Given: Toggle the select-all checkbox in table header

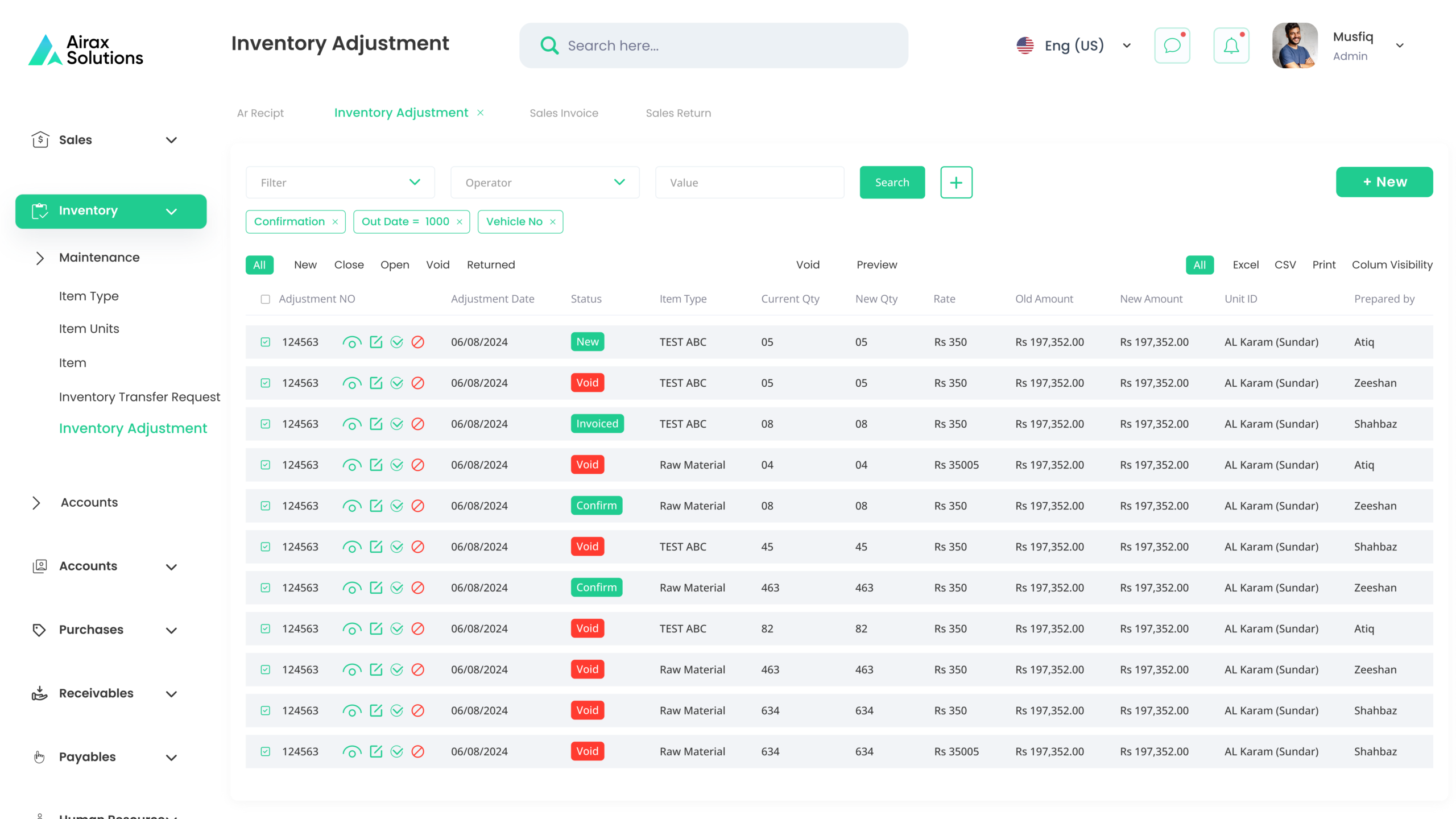Looking at the screenshot, I should pos(265,299).
